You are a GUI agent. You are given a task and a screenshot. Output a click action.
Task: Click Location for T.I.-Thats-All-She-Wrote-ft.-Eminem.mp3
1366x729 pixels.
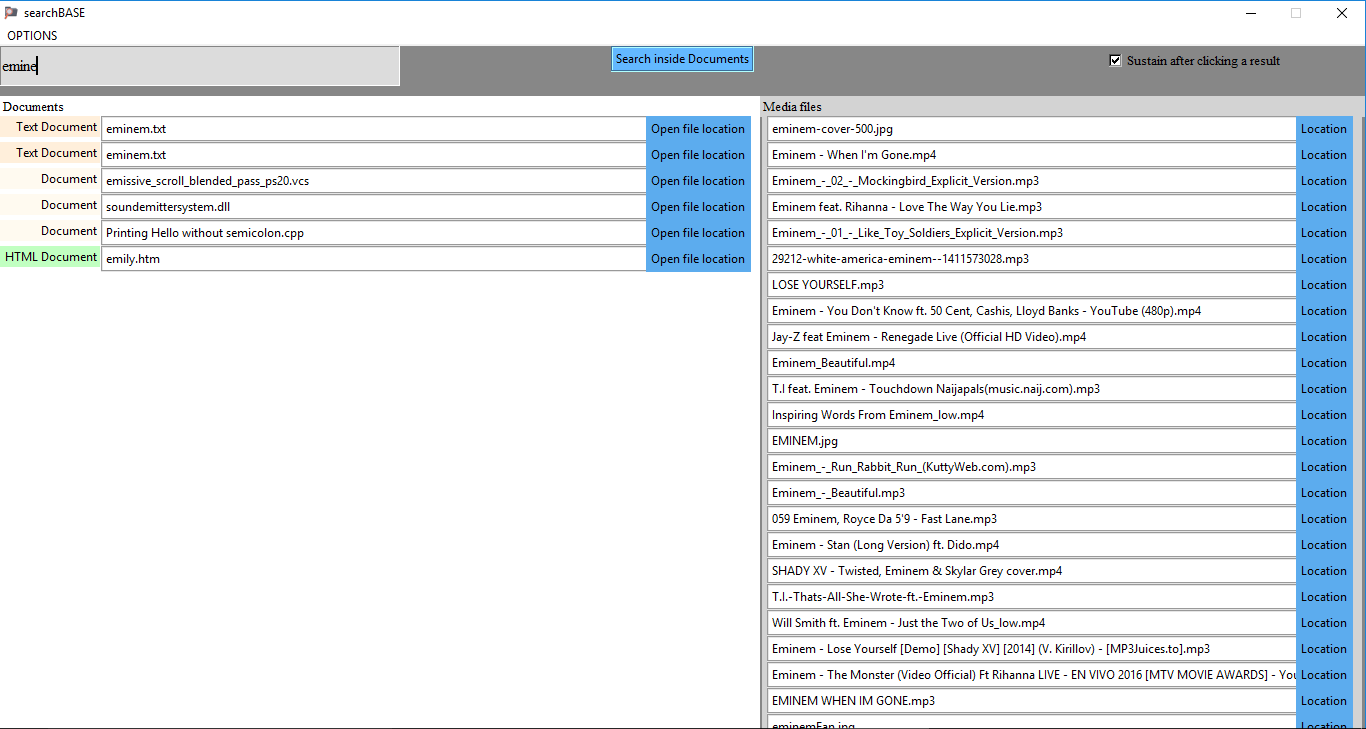click(x=1324, y=597)
